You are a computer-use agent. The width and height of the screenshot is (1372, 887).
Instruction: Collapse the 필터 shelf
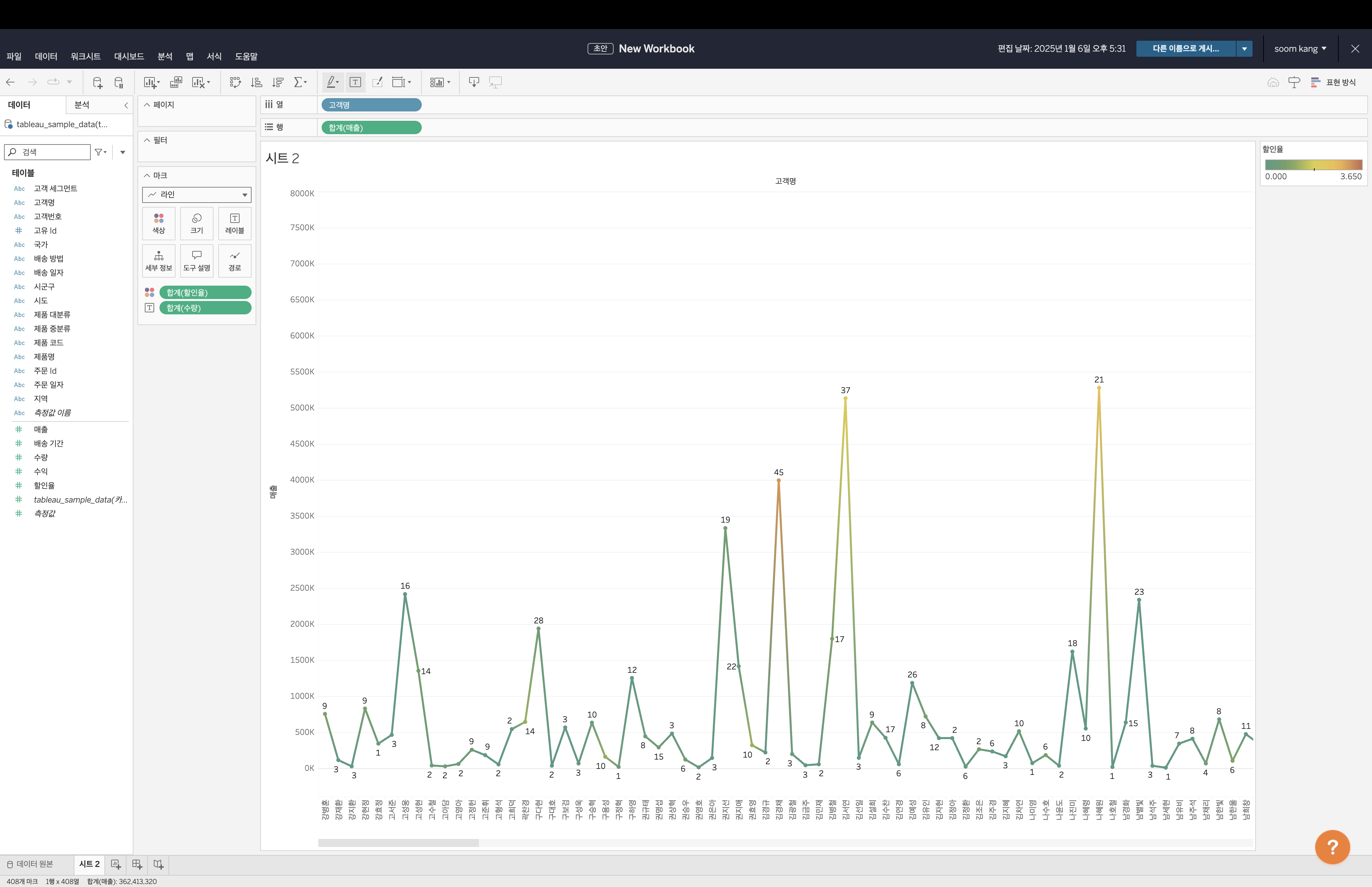(147, 140)
